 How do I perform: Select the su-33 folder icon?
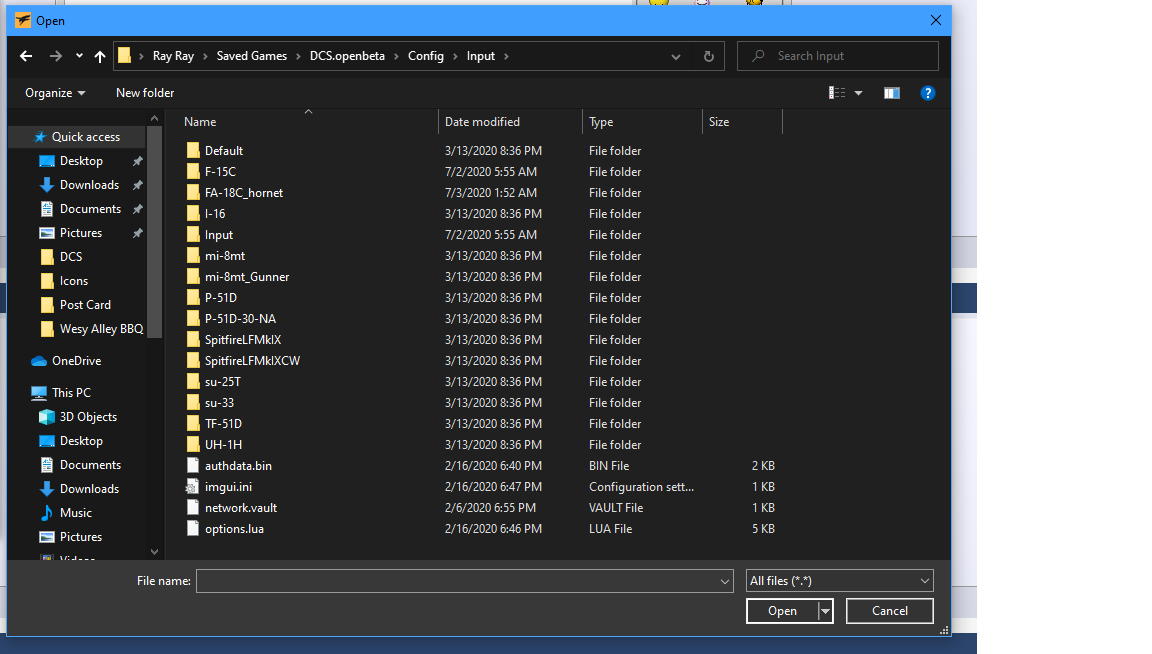(193, 403)
